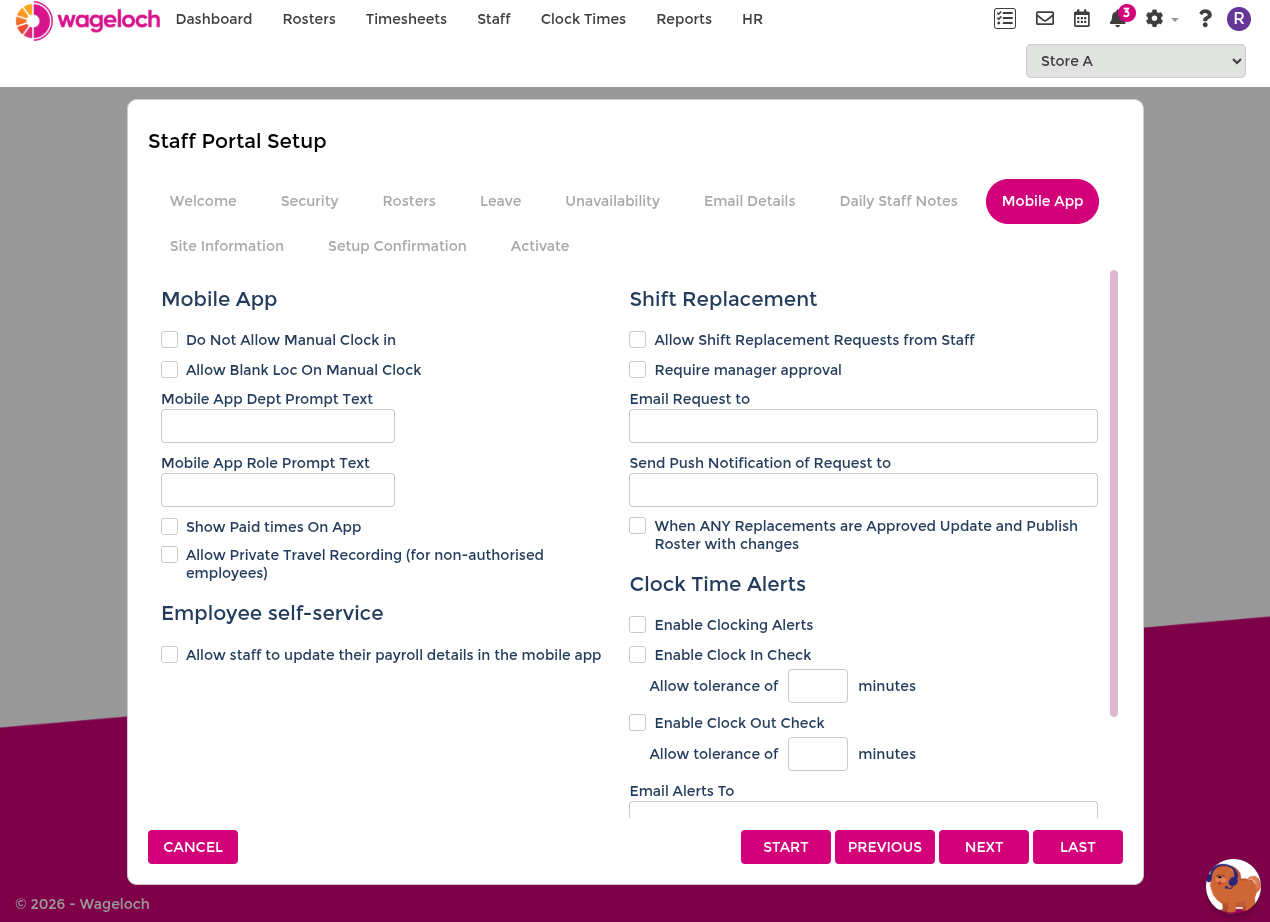
Task: Enable Allow Shift Replacement Requests from Staff
Action: [x=638, y=340]
